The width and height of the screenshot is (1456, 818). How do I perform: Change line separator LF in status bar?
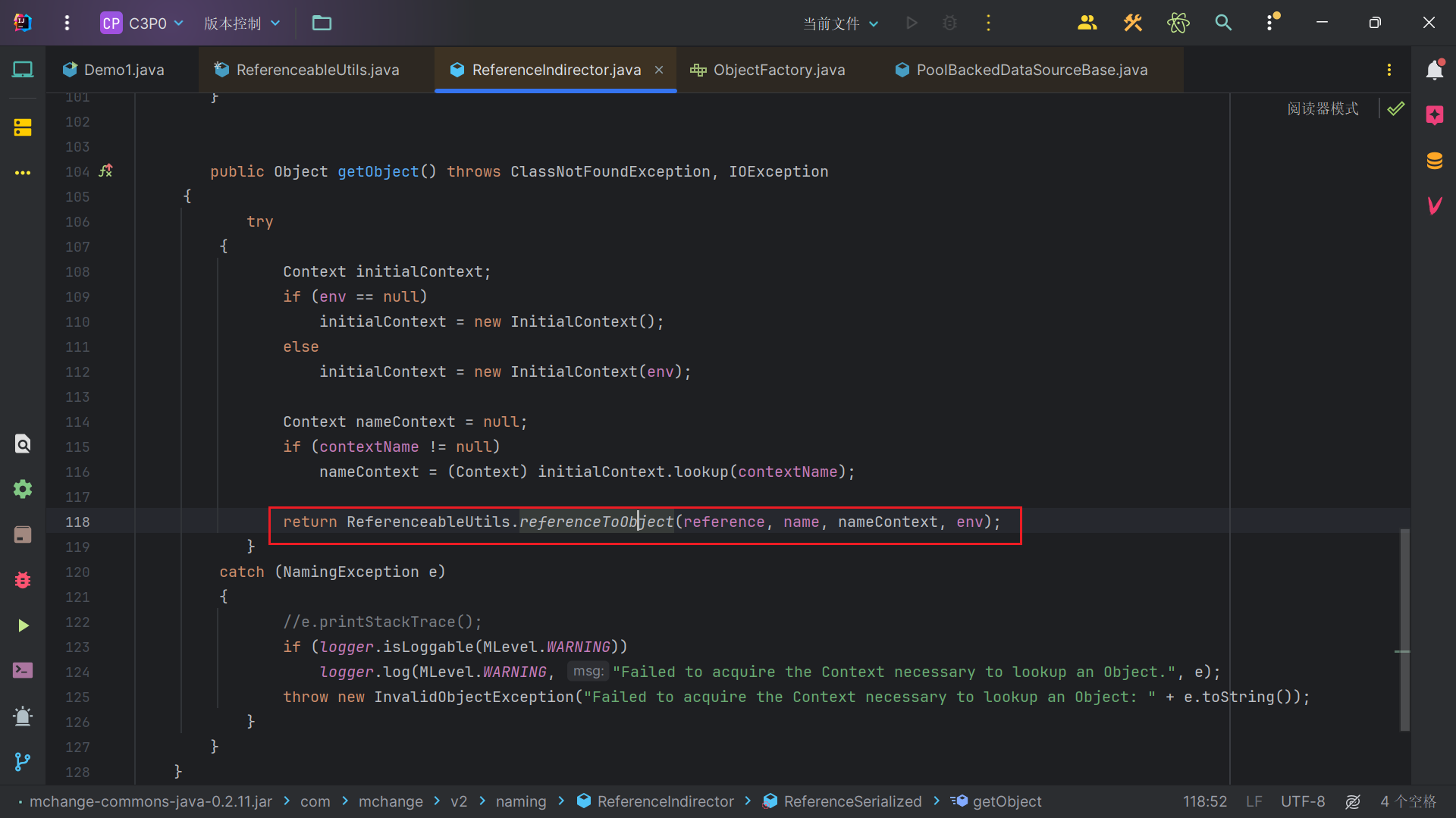click(x=1254, y=801)
